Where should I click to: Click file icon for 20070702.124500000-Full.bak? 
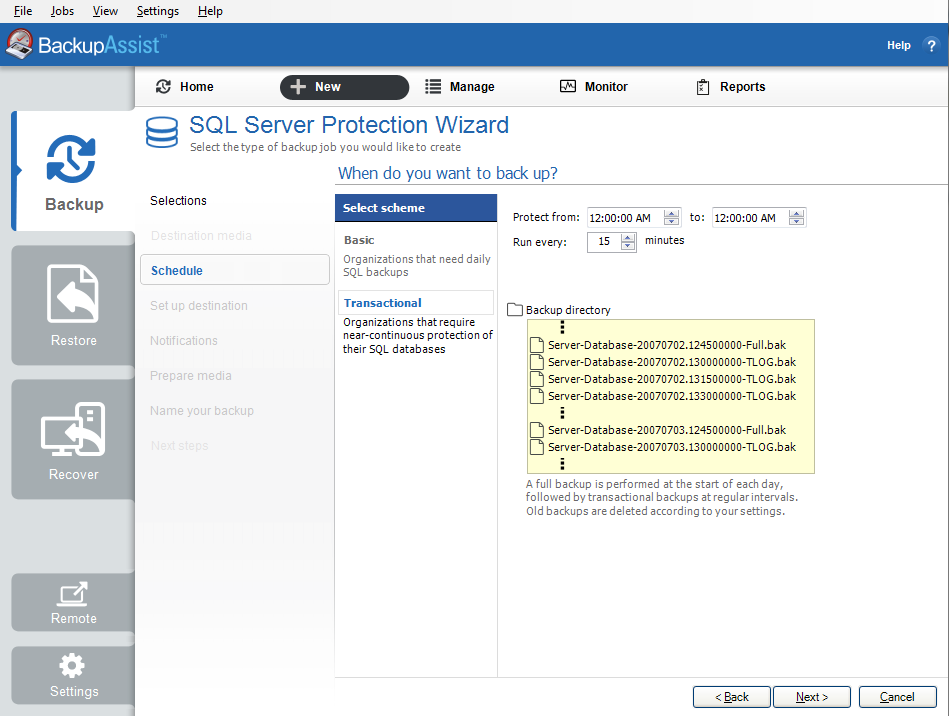click(x=537, y=345)
